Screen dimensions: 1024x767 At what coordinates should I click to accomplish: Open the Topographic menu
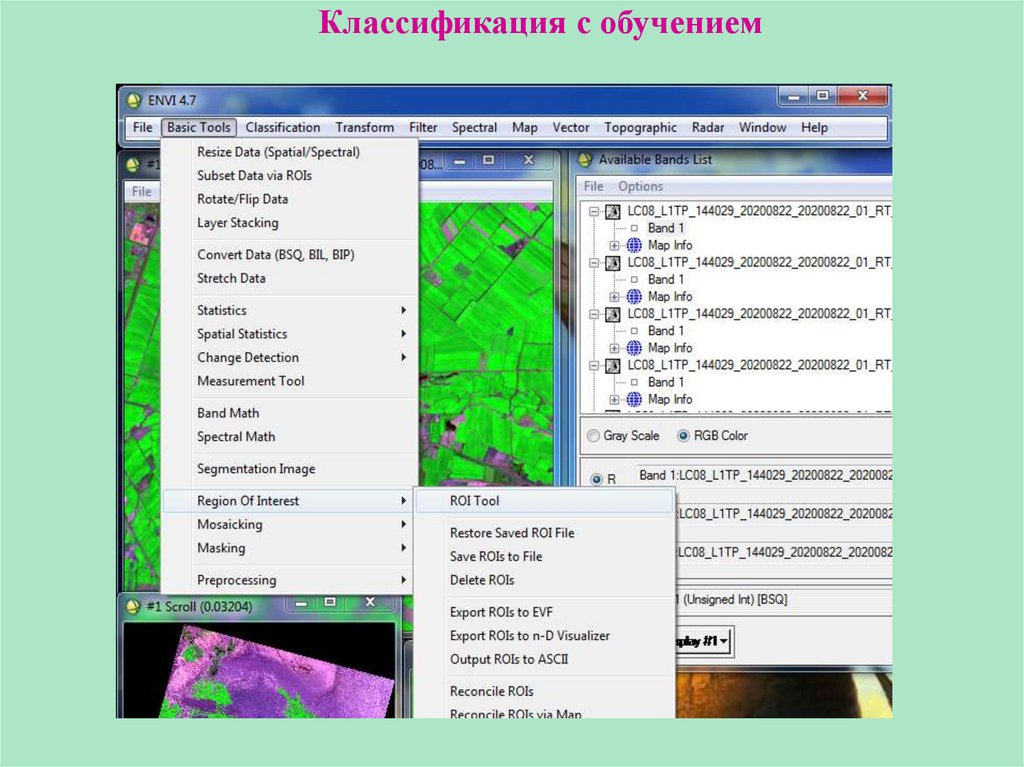(640, 127)
